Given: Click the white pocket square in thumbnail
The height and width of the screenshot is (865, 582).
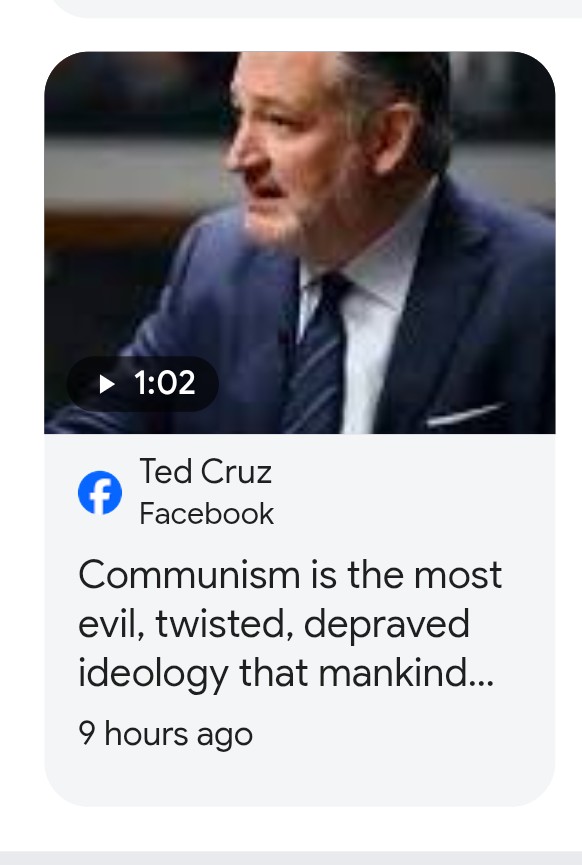Looking at the screenshot, I should [x=464, y=415].
